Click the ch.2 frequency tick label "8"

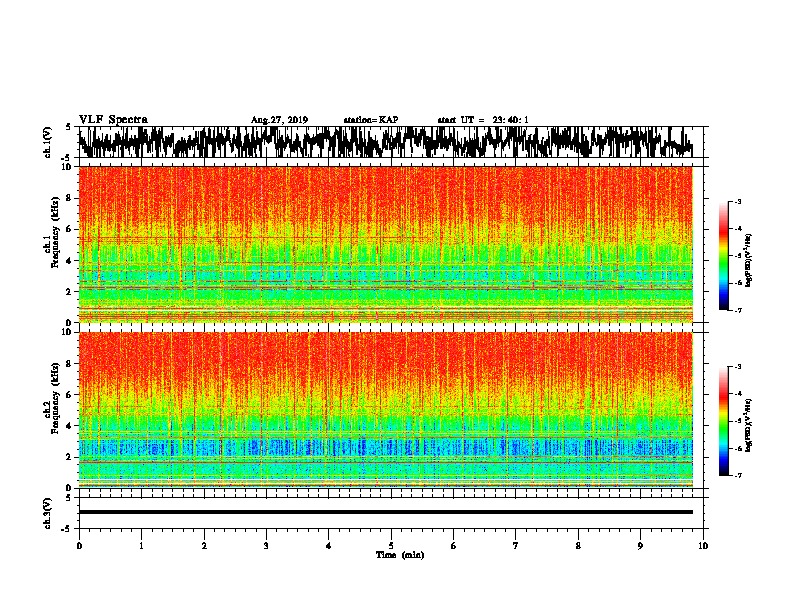(70, 364)
